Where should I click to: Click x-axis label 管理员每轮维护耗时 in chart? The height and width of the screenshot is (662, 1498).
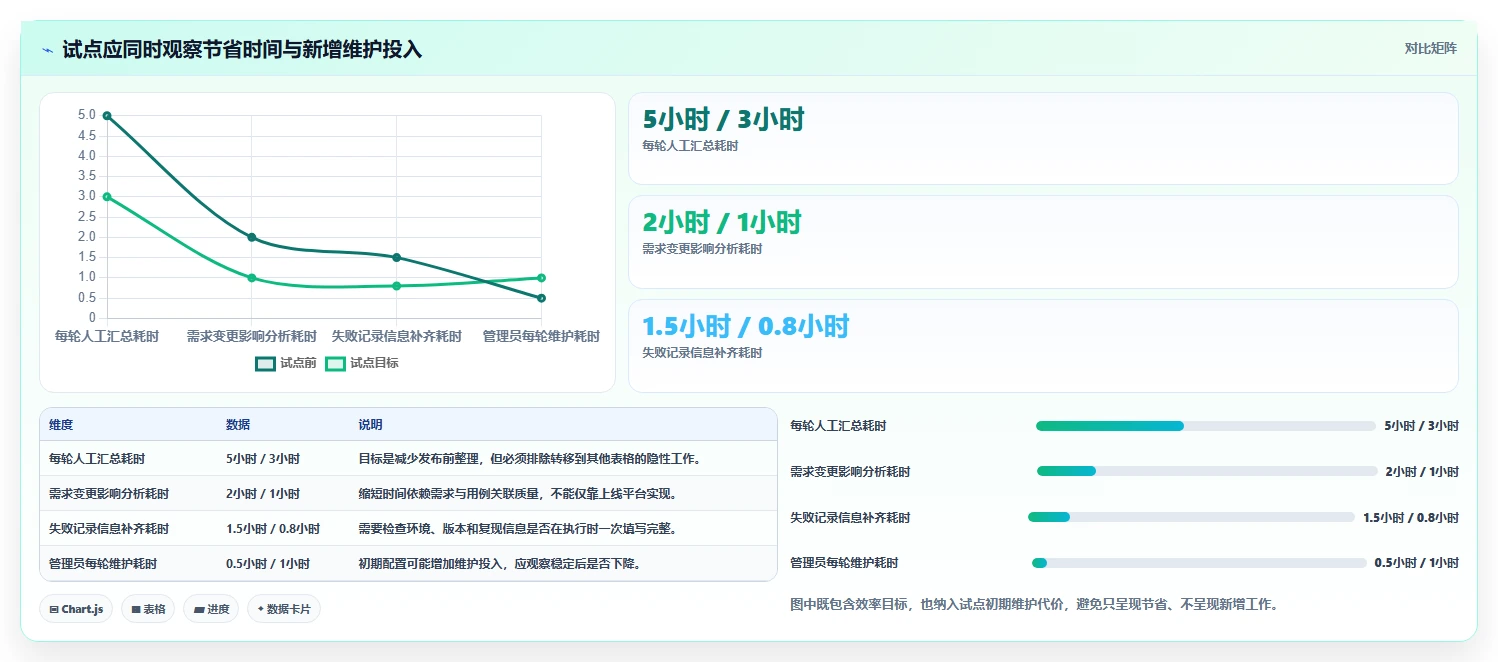541,337
